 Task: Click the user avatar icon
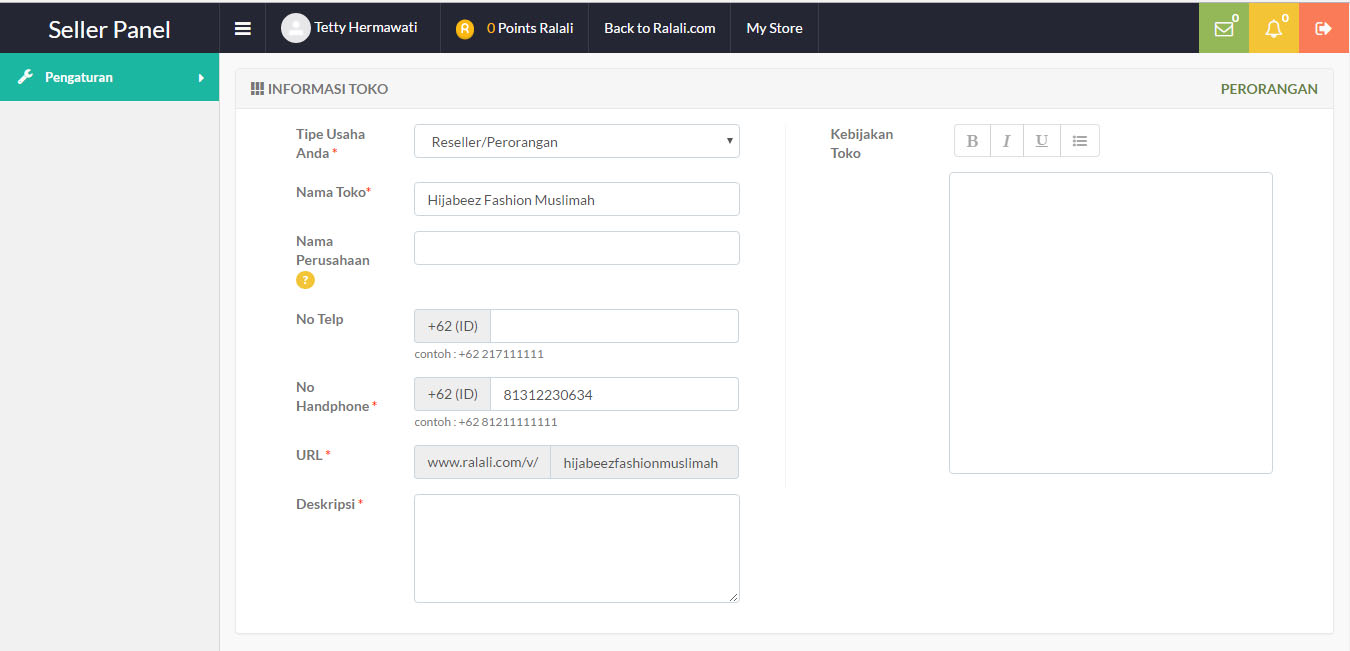pos(296,28)
